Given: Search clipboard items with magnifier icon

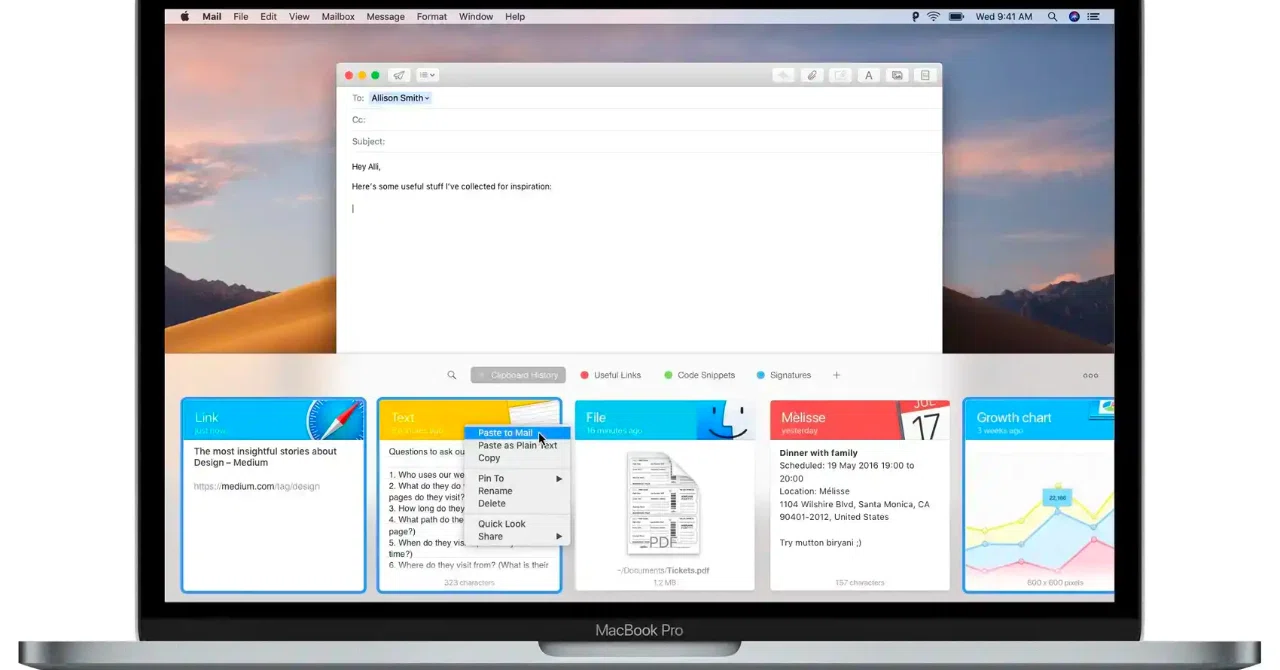Looking at the screenshot, I should pyautogui.click(x=452, y=375).
